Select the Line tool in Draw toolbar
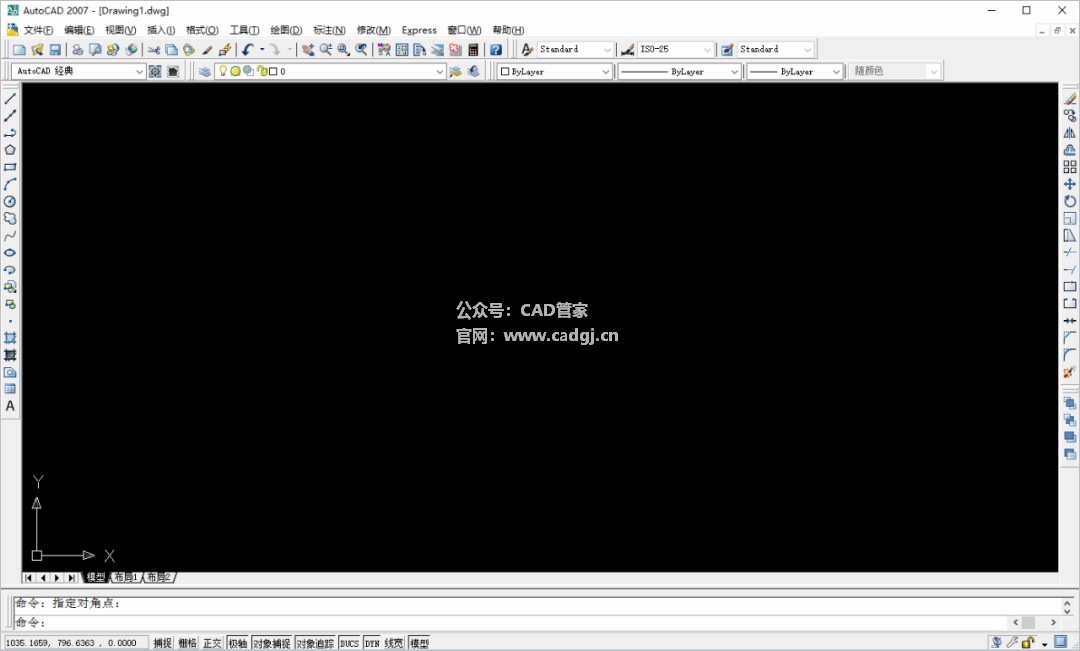 pyautogui.click(x=10, y=99)
